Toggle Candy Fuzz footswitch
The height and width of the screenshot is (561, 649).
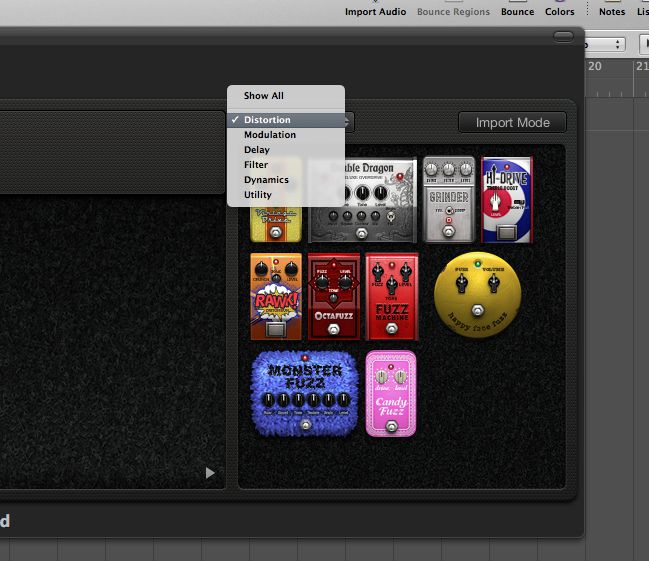(x=391, y=426)
